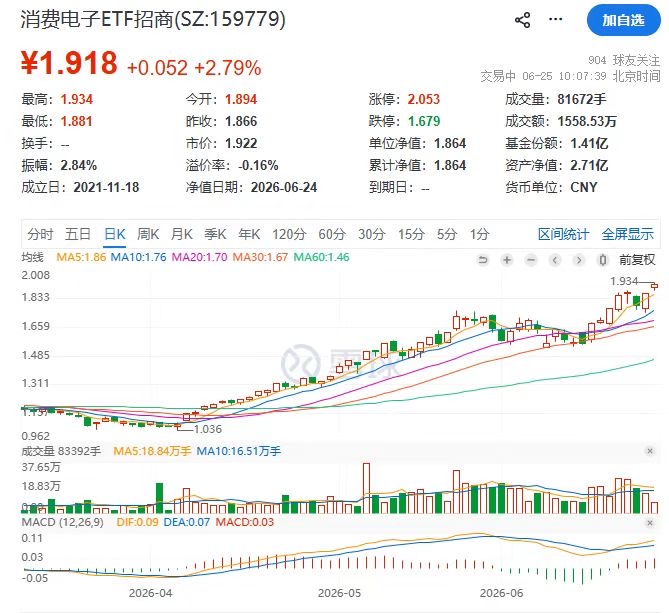Click volume MA5:18.84万手 label
Image resolution: width=669 pixels, height=613 pixels.
tap(152, 451)
